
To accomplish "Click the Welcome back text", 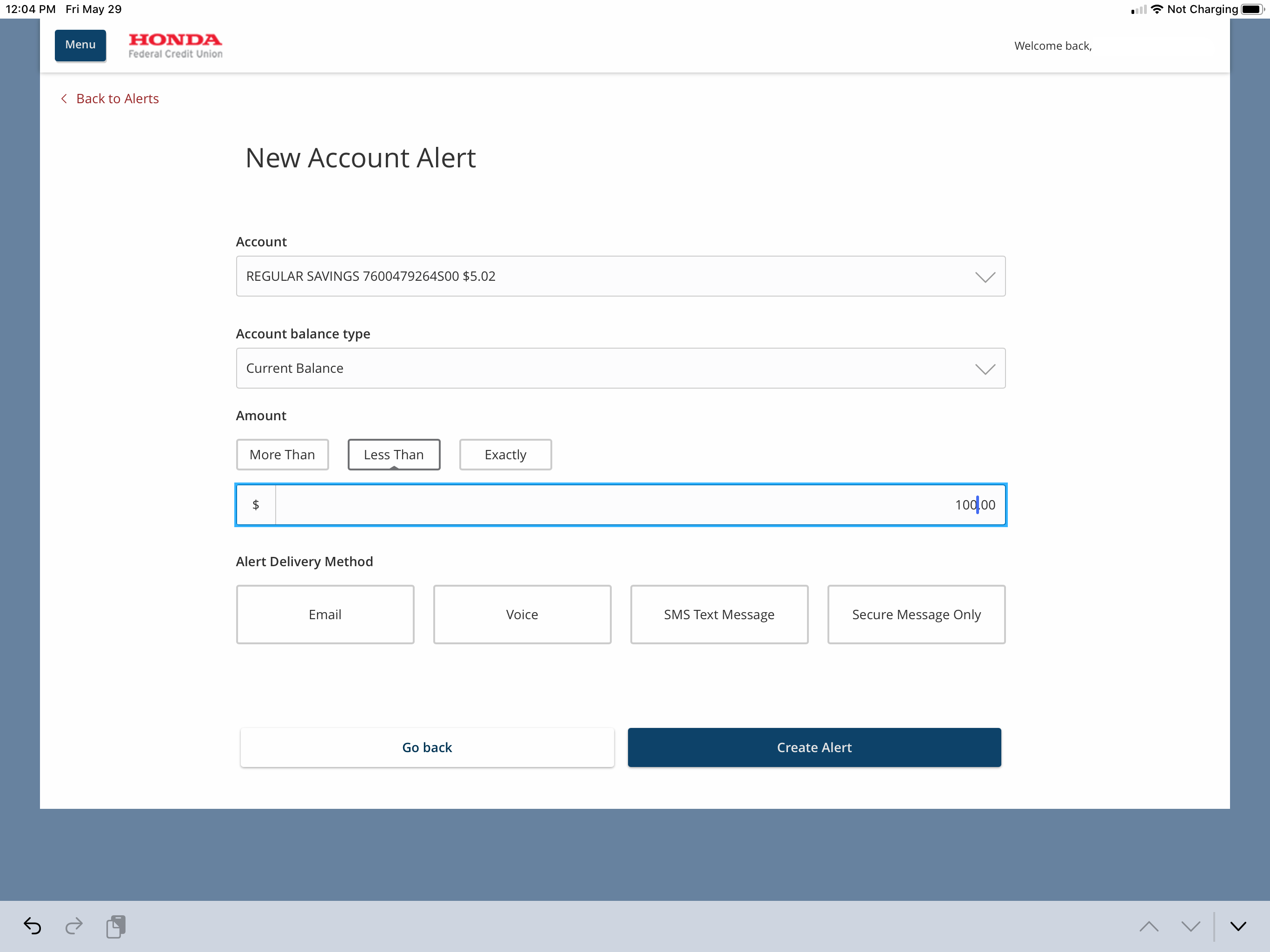I will pyautogui.click(x=1053, y=46).
